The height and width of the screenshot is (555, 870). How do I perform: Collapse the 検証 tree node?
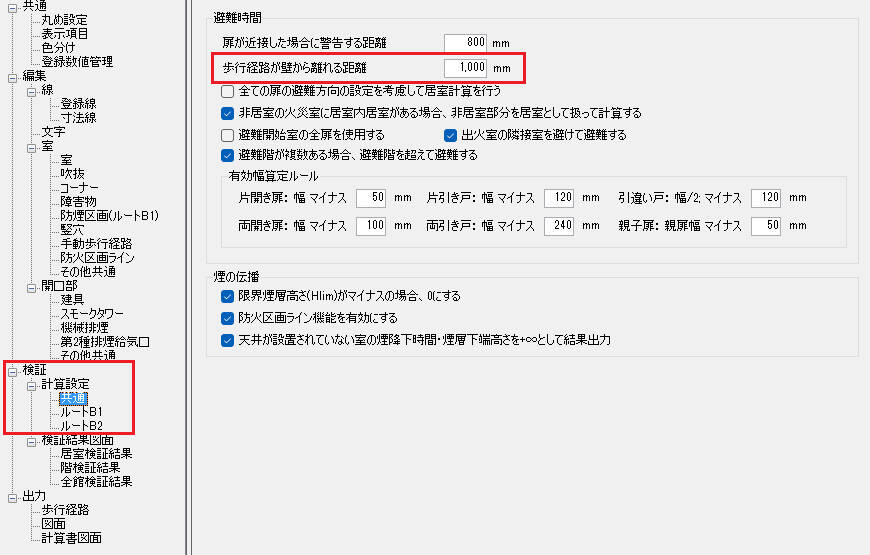pyautogui.click(x=13, y=371)
